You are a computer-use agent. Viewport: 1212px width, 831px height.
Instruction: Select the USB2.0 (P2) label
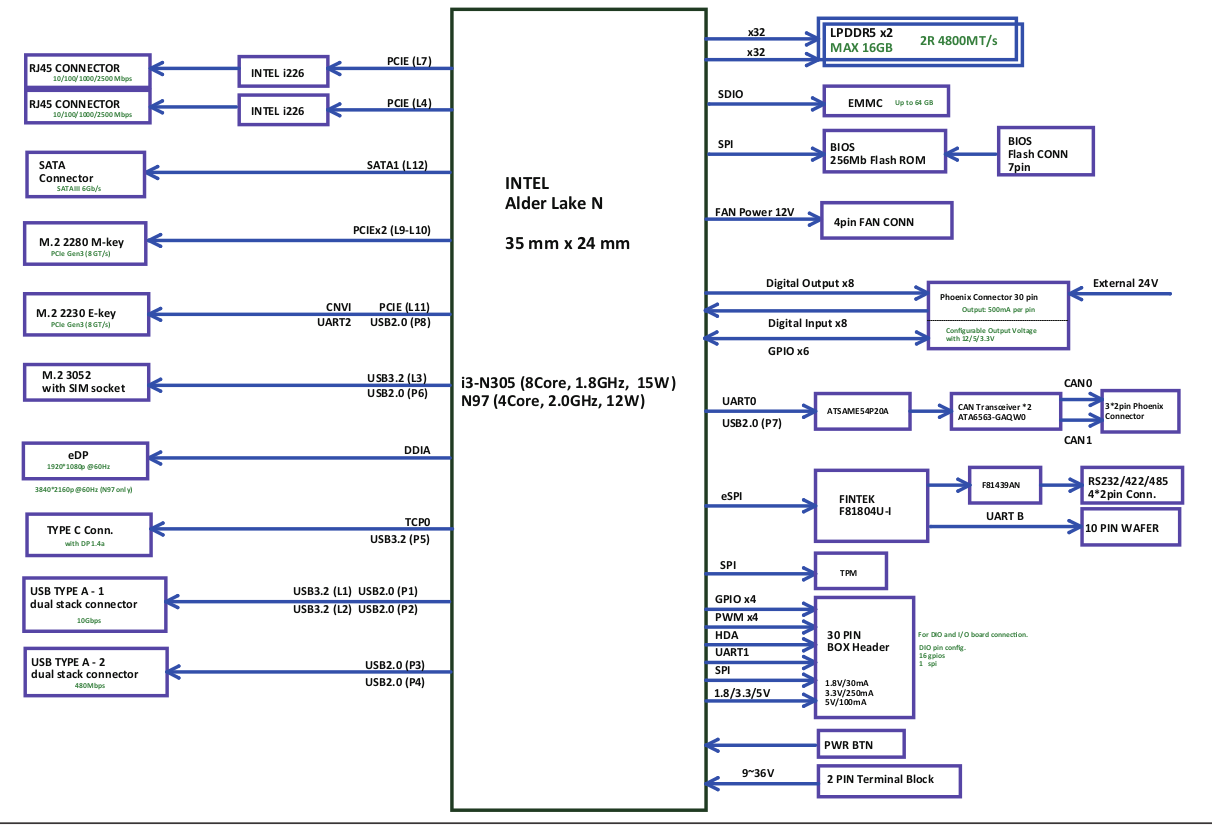click(388, 609)
